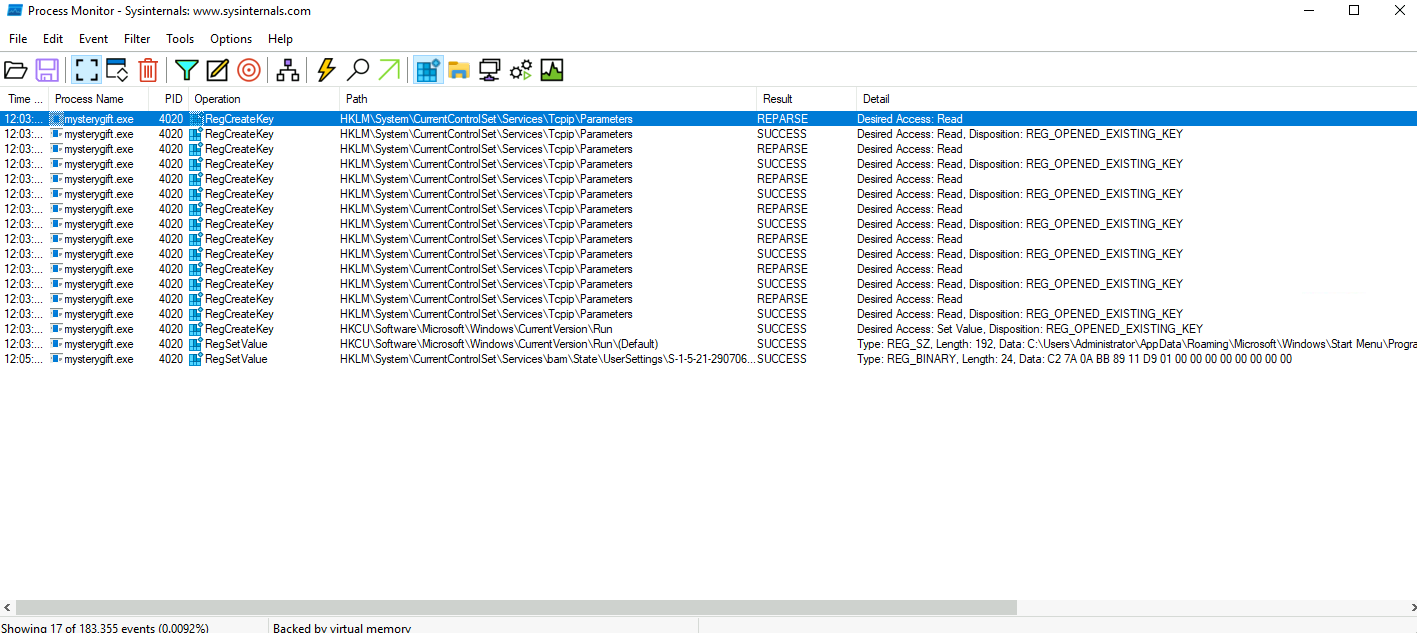Toggle the Autoscroll toolbar button
The width and height of the screenshot is (1417, 633).
[117, 70]
